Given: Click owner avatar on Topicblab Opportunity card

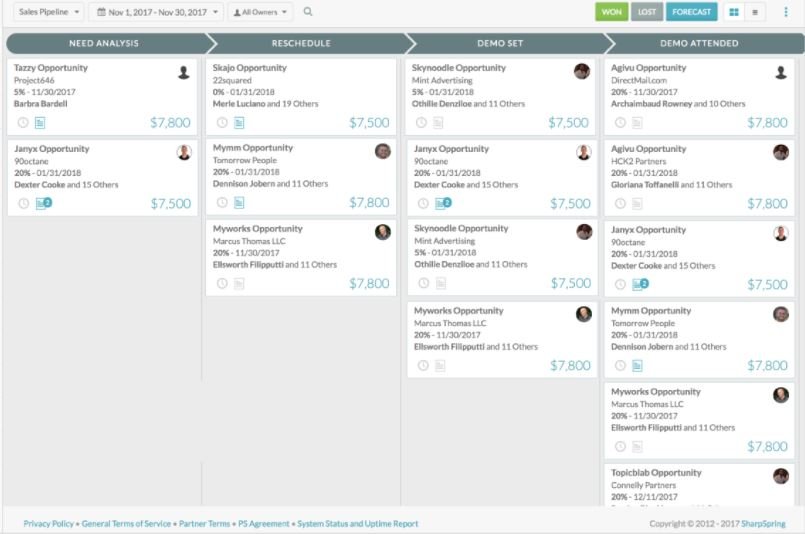Looking at the screenshot, I should point(781,476).
